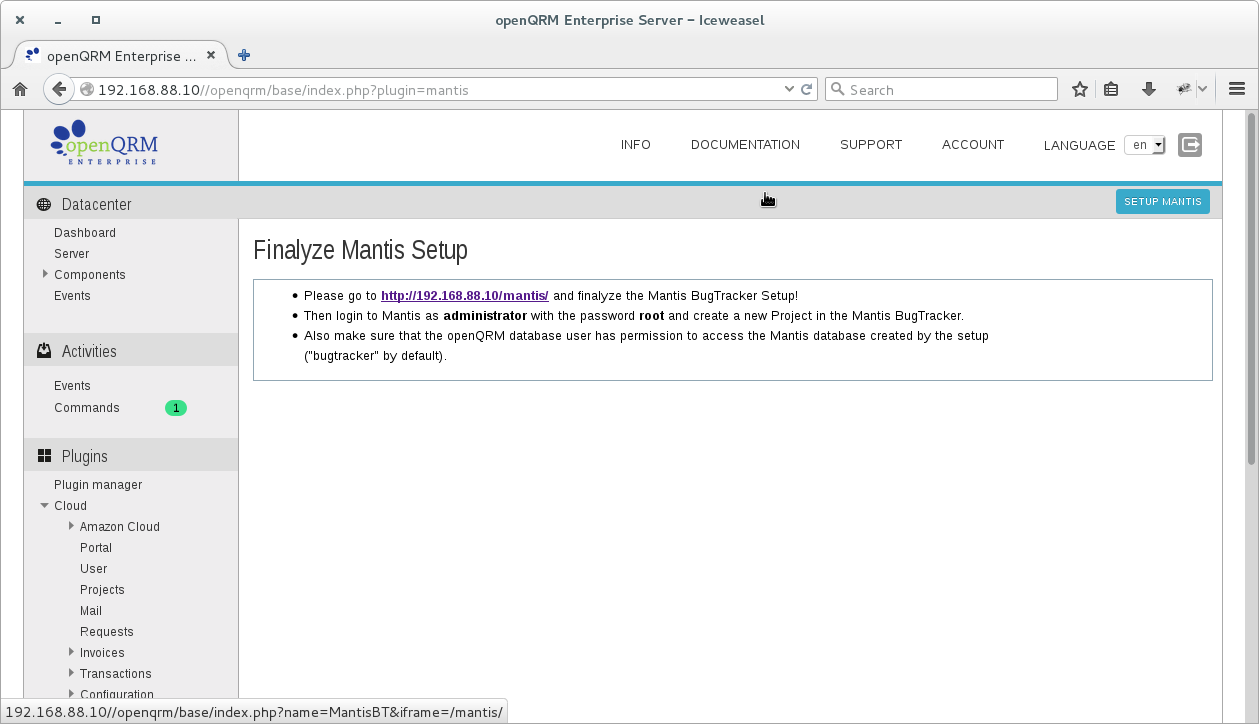Open the bookmarks list icon
The height and width of the screenshot is (724, 1259).
click(x=1111, y=89)
